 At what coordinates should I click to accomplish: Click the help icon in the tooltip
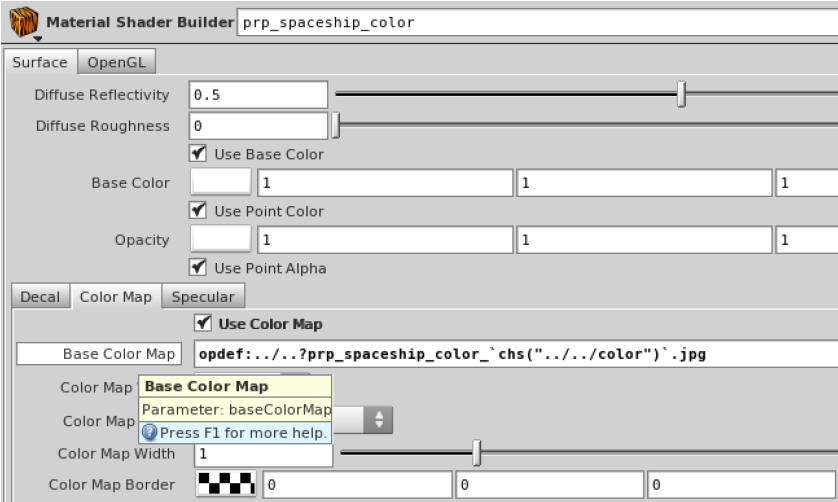[x=149, y=433]
